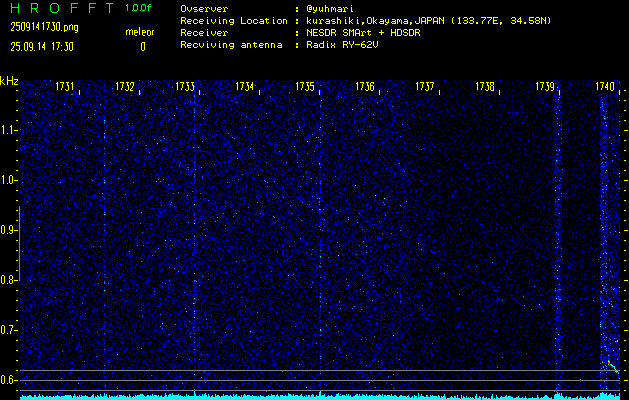Click the Radix RY-62V antenna value
The width and height of the screenshot is (629, 400).
(x=342, y=45)
